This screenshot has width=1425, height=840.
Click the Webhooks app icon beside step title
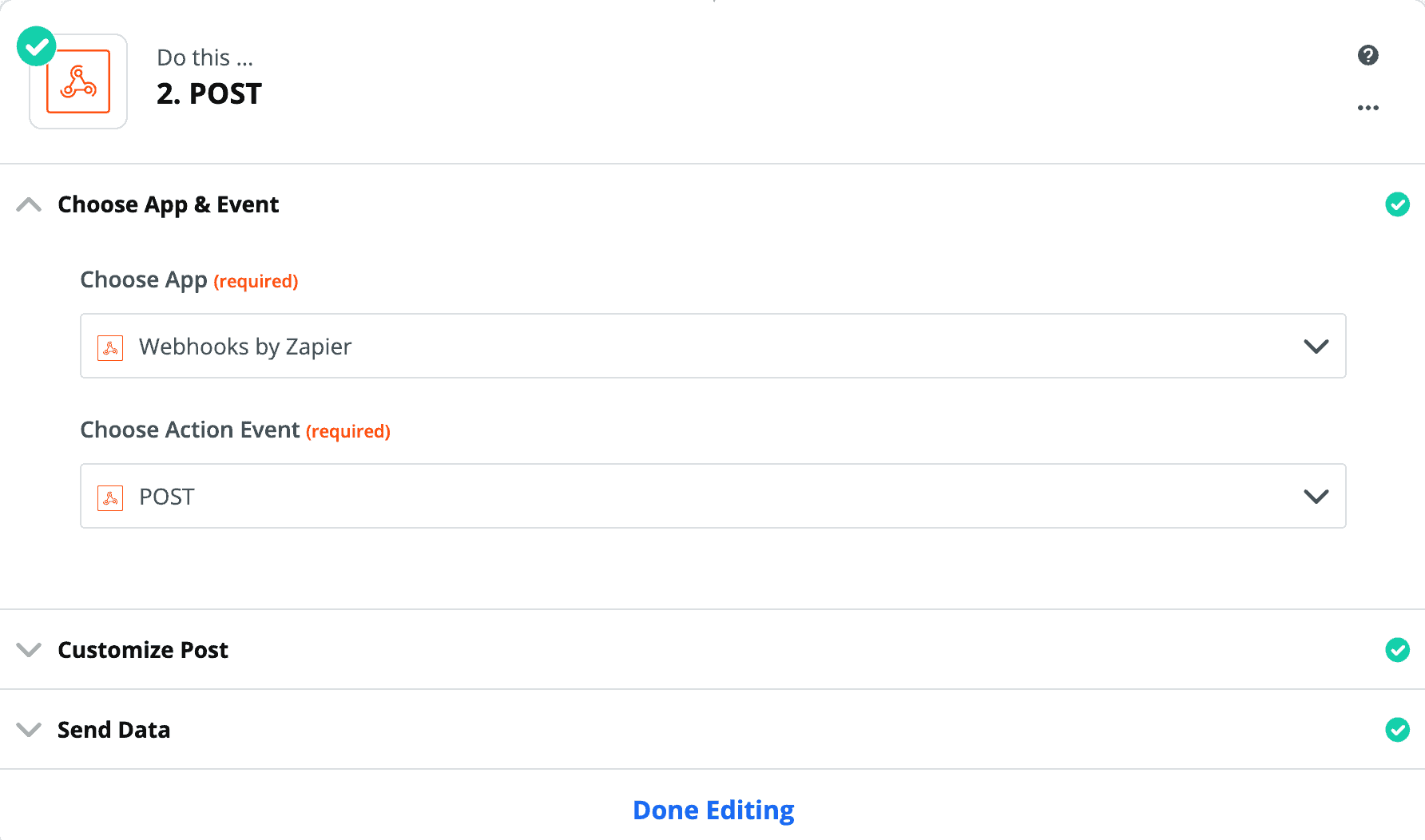pos(78,81)
